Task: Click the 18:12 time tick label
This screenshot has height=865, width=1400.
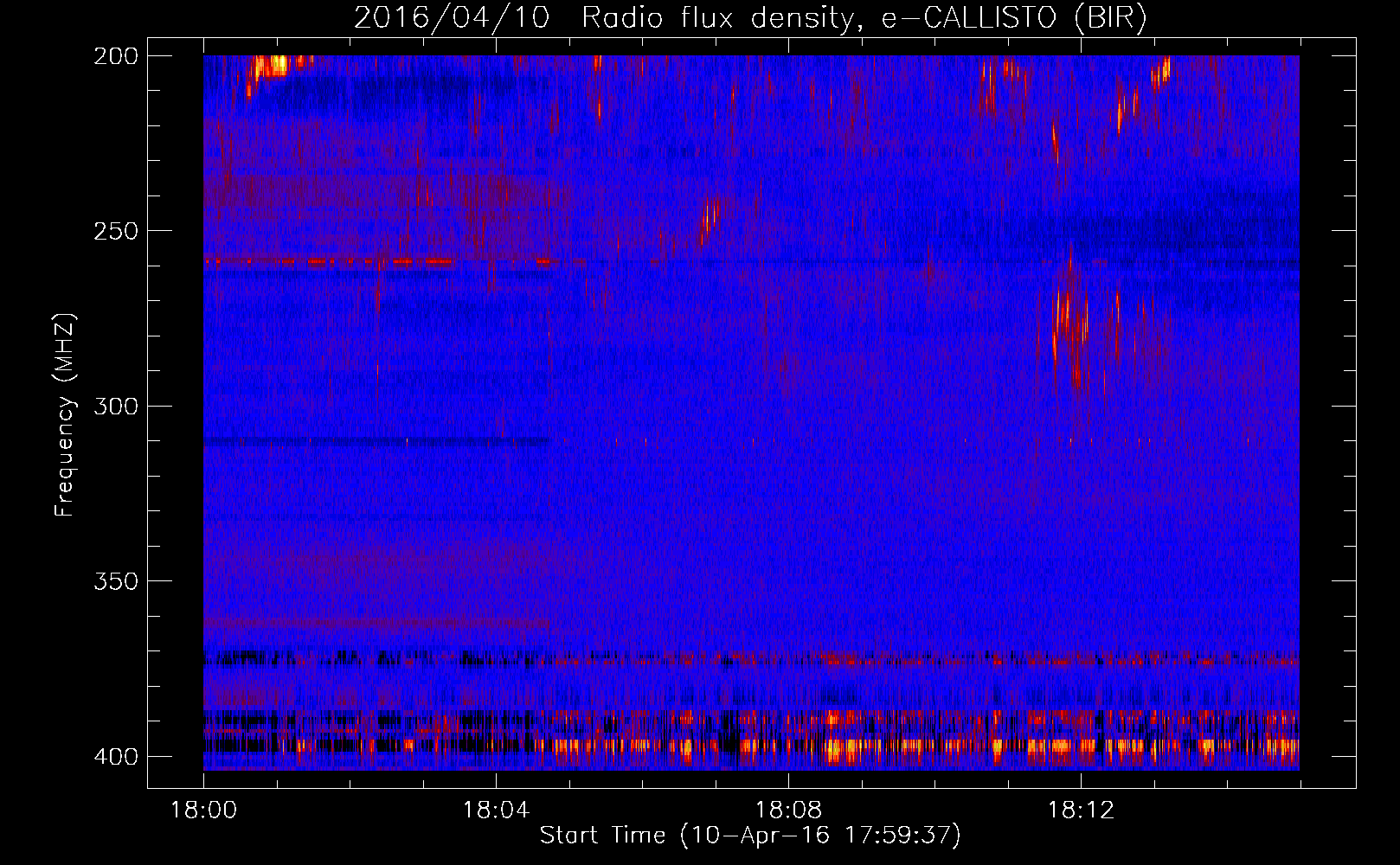Action: pyautogui.click(x=1081, y=811)
